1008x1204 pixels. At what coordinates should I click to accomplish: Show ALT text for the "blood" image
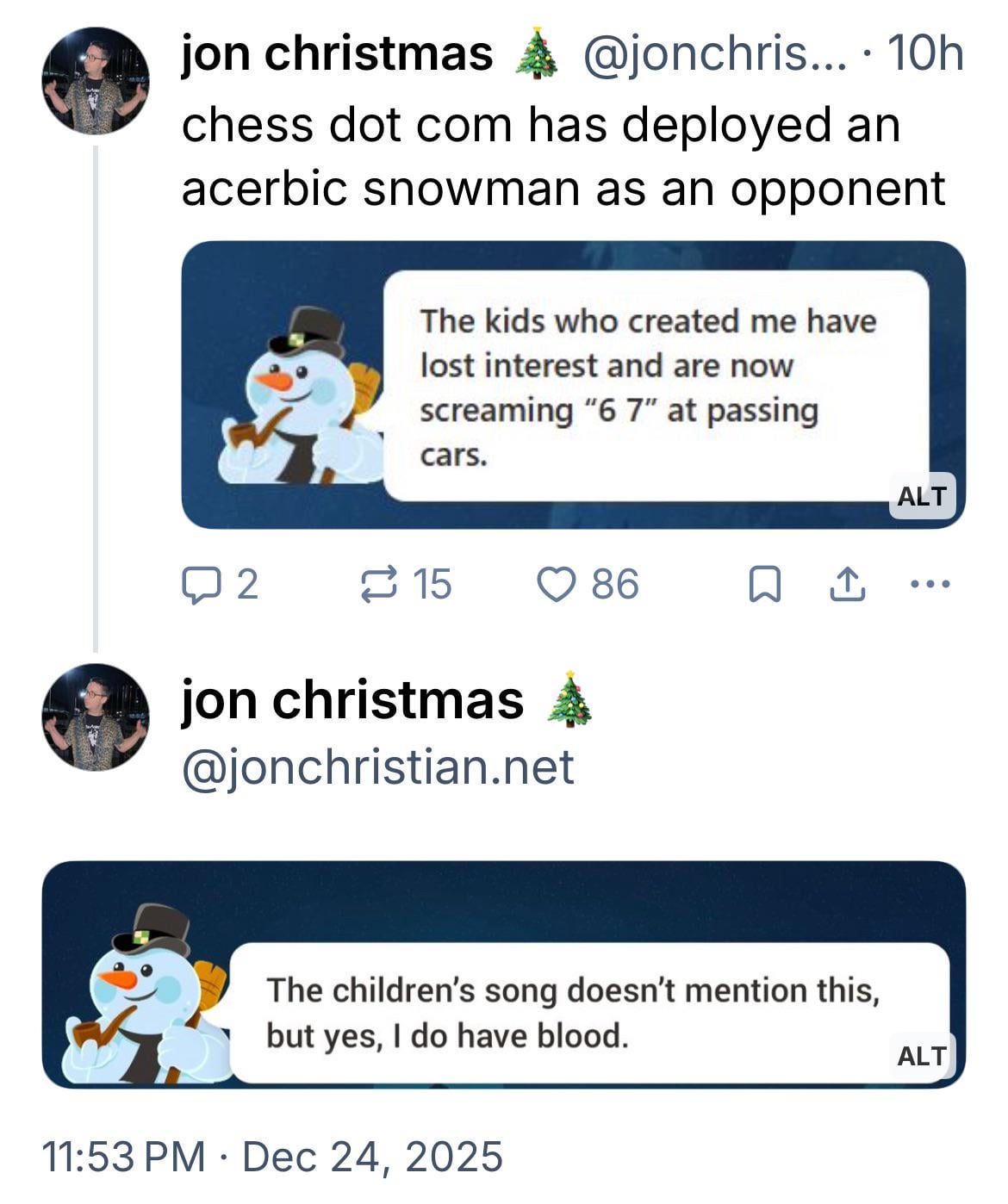[921, 1056]
